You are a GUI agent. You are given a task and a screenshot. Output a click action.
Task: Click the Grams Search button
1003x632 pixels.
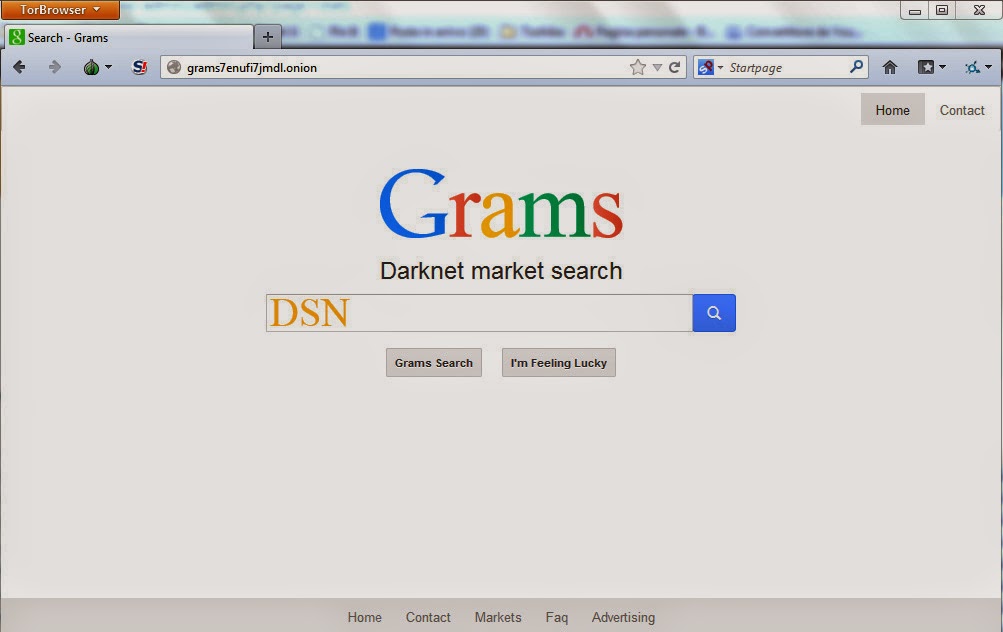(434, 363)
